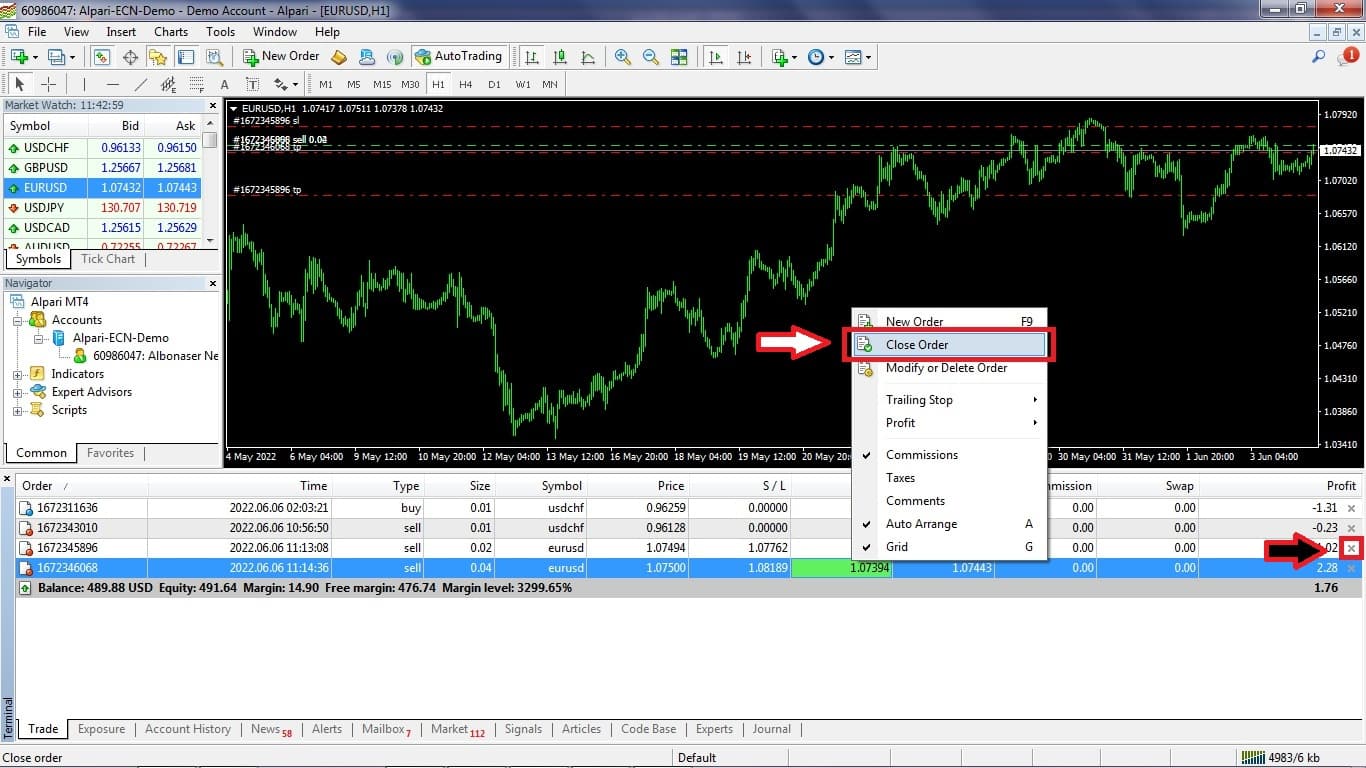The height and width of the screenshot is (768, 1366).
Task: Open the Data Window crosshair-circle icon
Action: (130, 57)
